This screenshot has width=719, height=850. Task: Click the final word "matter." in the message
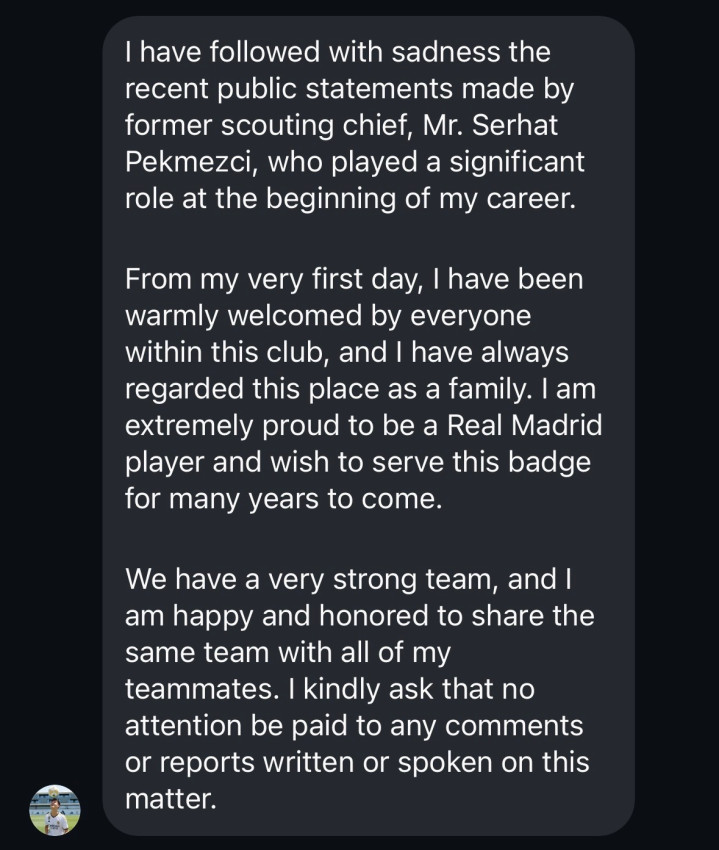(x=170, y=797)
